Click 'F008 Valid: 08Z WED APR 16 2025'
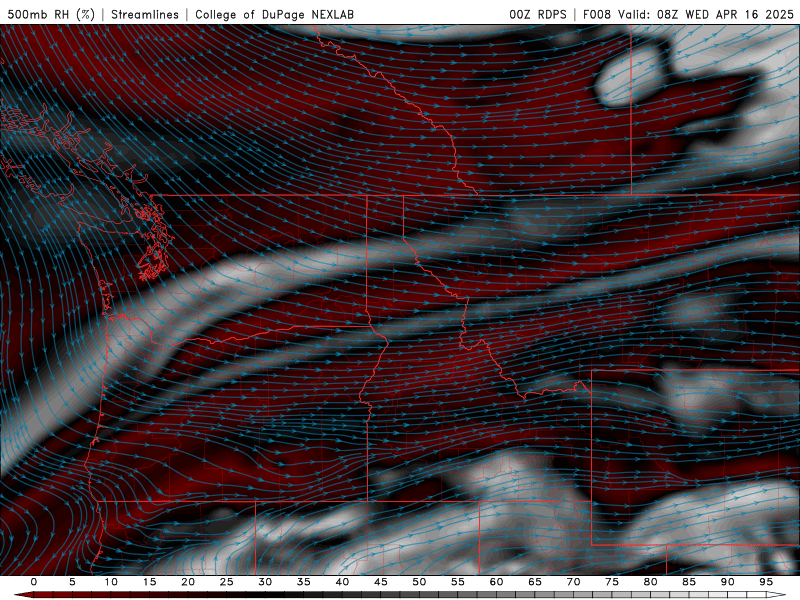 point(688,14)
